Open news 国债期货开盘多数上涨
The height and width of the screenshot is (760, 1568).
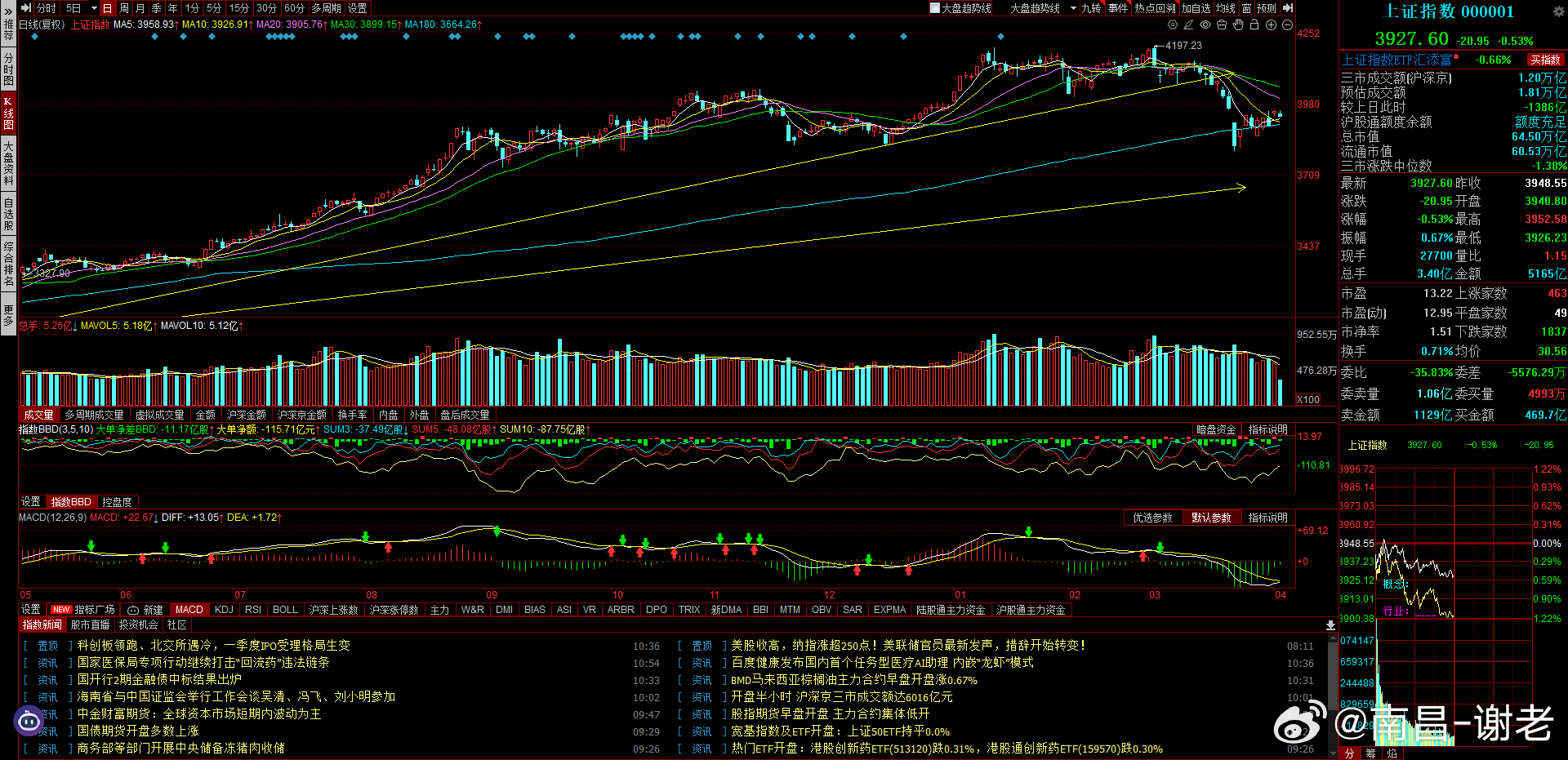(138, 731)
